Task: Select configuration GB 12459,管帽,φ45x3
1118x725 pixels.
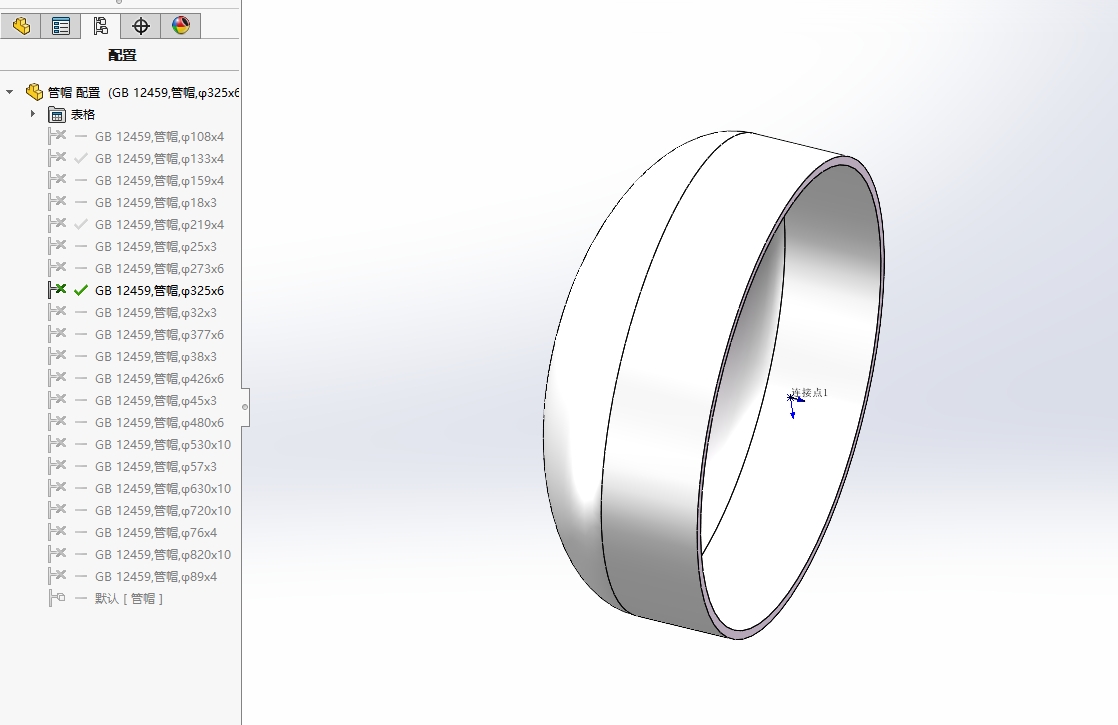Action: tap(155, 401)
